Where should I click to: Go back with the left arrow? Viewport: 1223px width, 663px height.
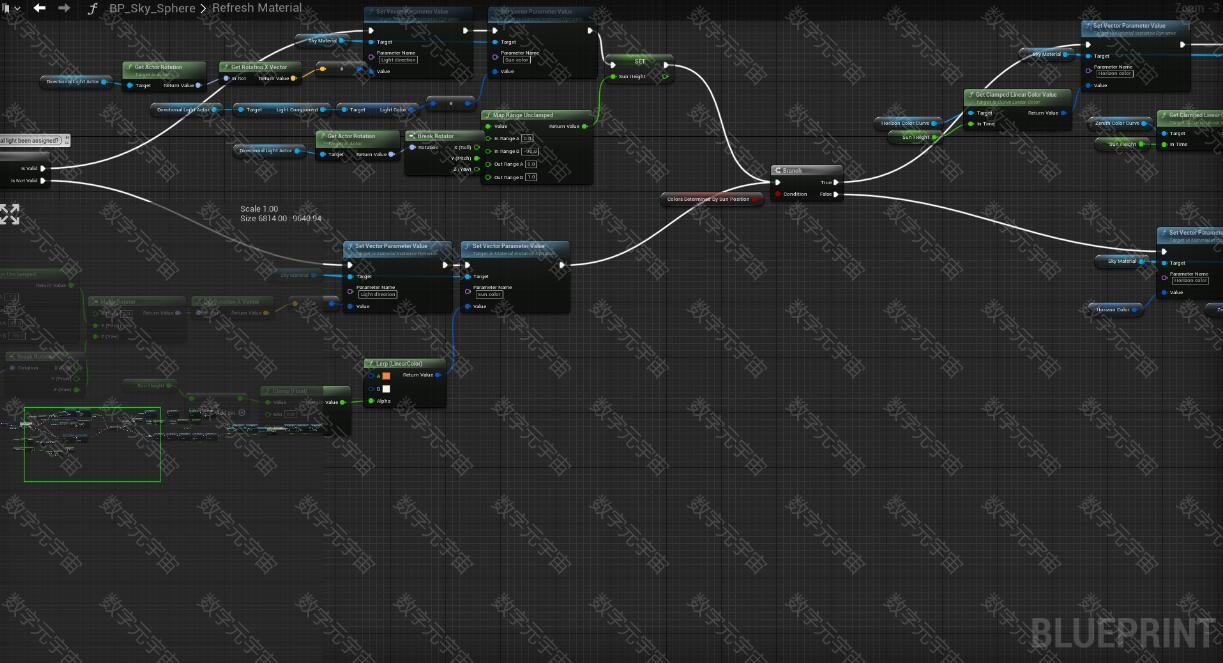click(40, 8)
